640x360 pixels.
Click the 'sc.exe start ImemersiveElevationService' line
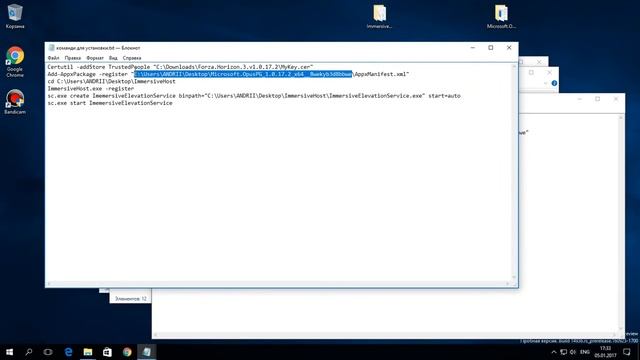[110, 103]
